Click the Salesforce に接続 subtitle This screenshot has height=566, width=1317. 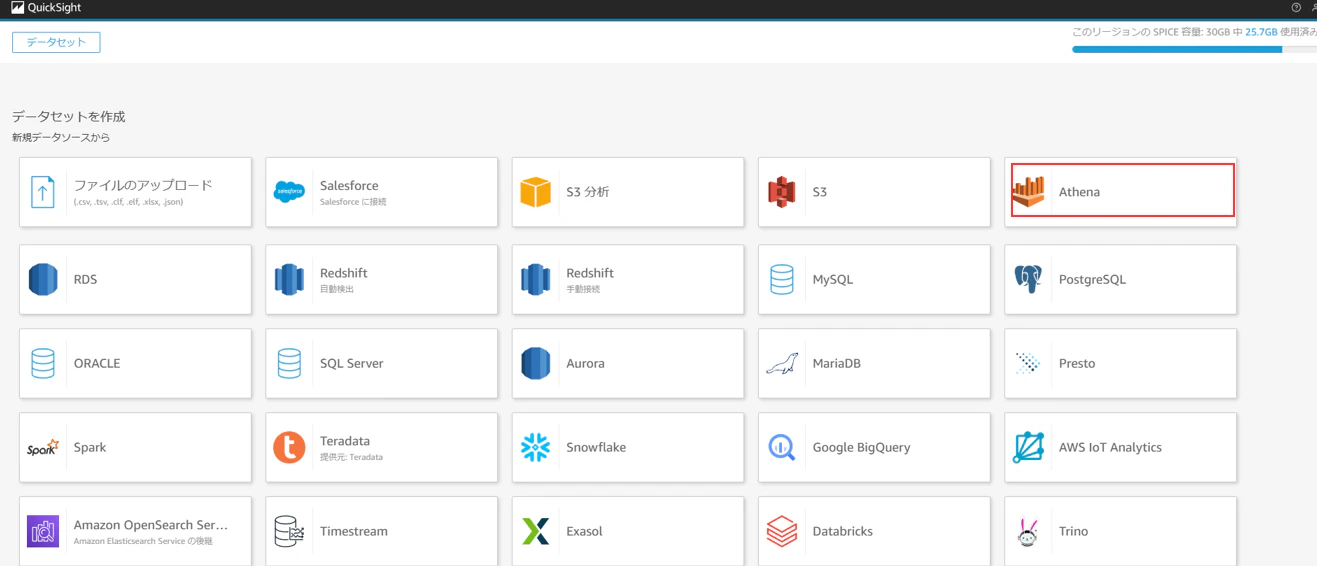[353, 202]
